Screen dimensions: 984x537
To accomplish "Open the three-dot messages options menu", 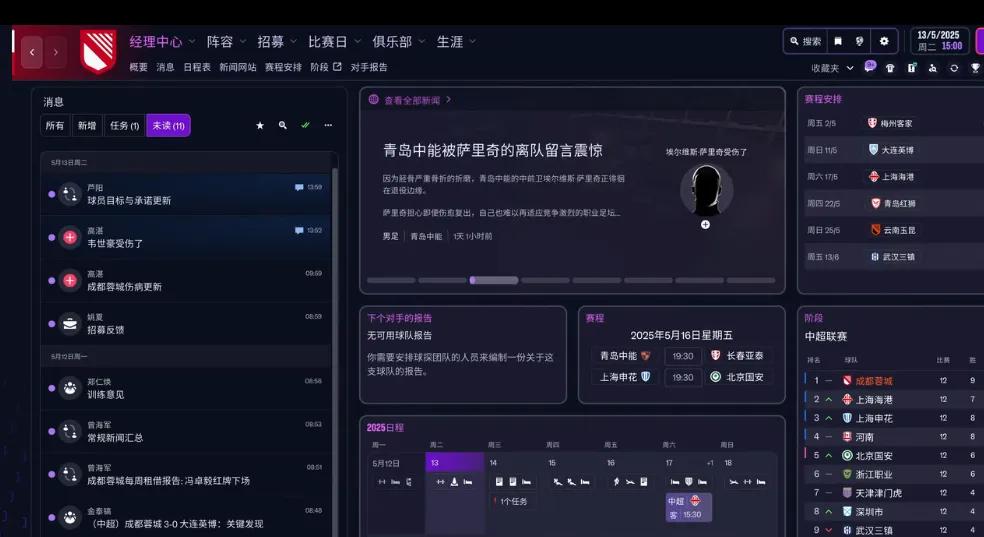I will [x=328, y=125].
